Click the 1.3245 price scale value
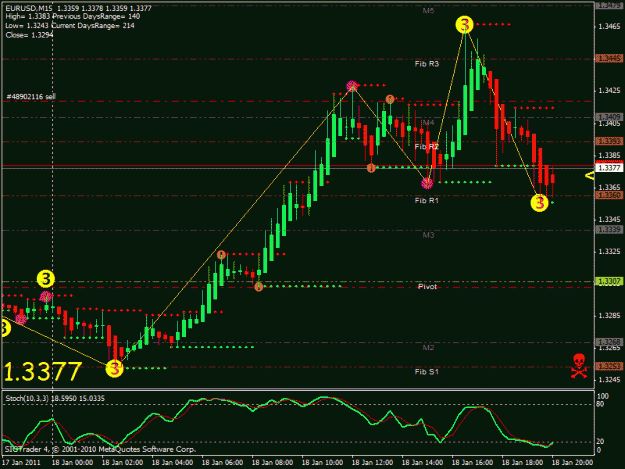This screenshot has width=625, height=469. (610, 380)
